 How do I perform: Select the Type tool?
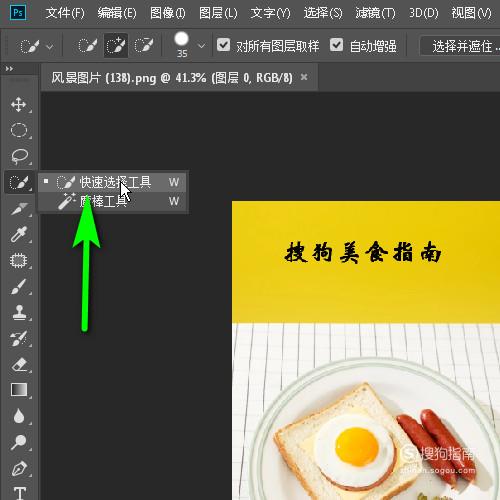pos(20,493)
